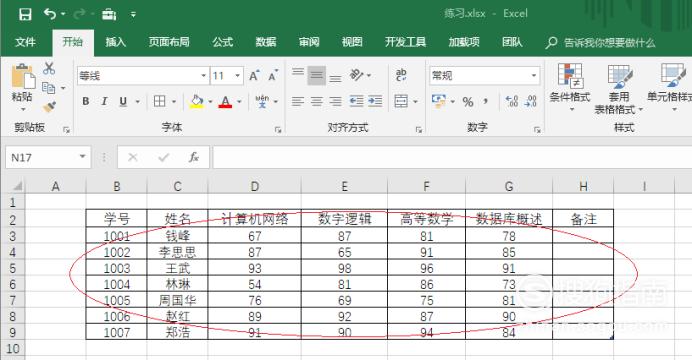
Task: Open the 开发工具 tab
Action: [x=405, y=42]
